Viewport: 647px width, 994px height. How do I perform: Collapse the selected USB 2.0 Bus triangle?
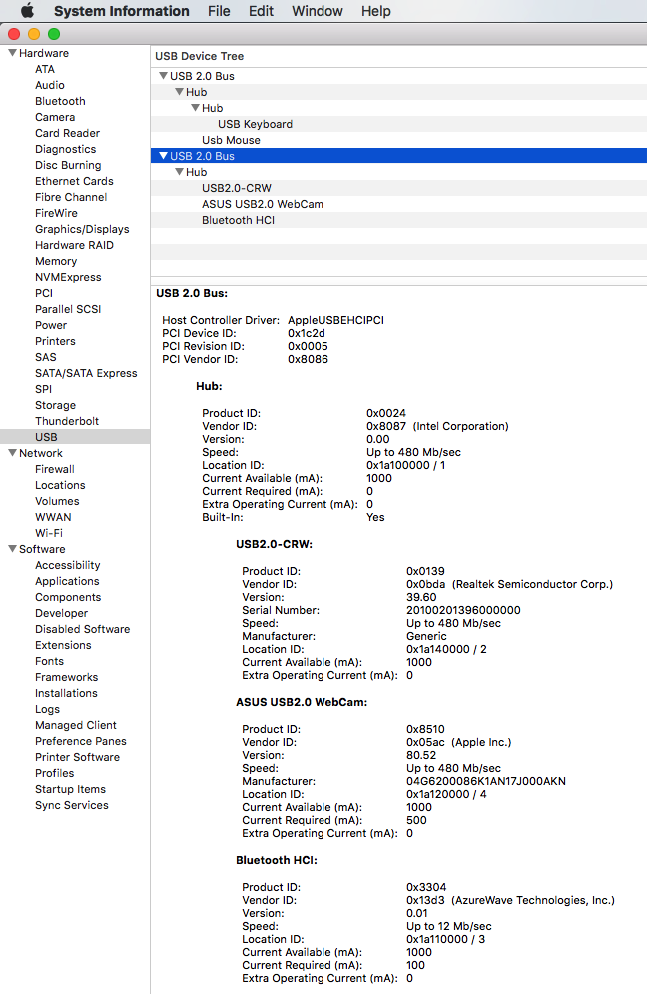163,156
